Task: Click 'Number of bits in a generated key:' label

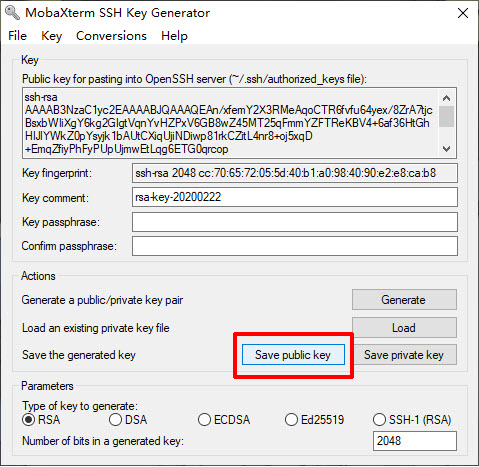Action: [103, 441]
